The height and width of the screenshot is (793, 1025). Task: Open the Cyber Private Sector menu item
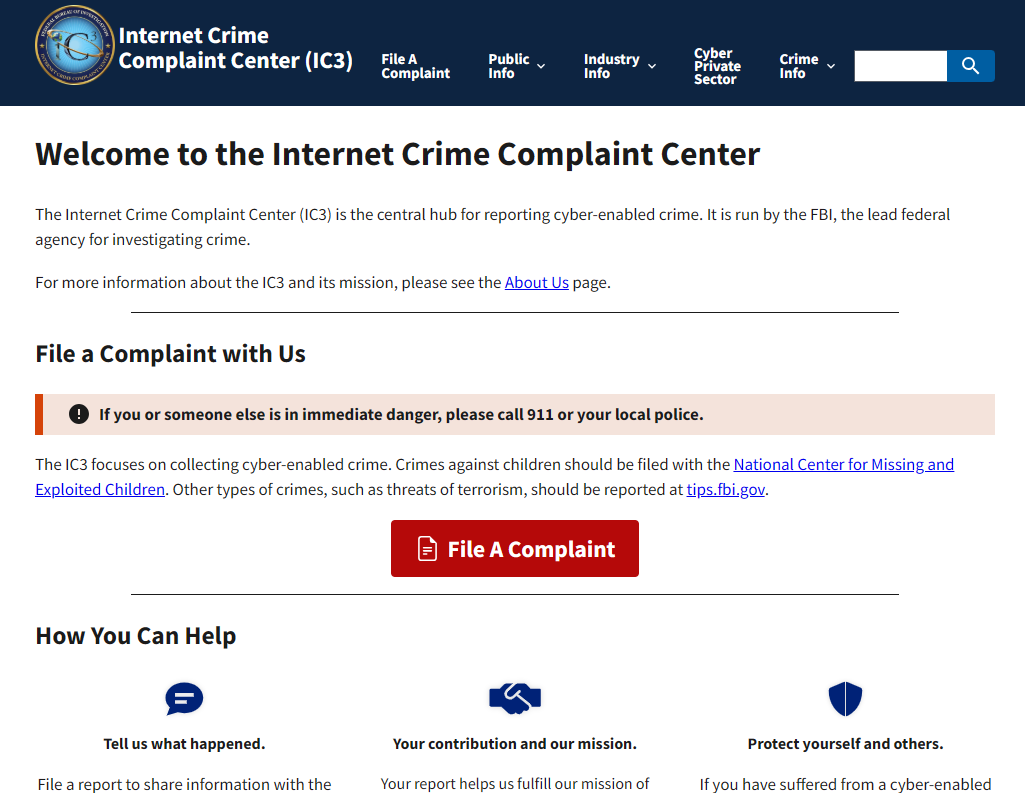tap(717, 66)
